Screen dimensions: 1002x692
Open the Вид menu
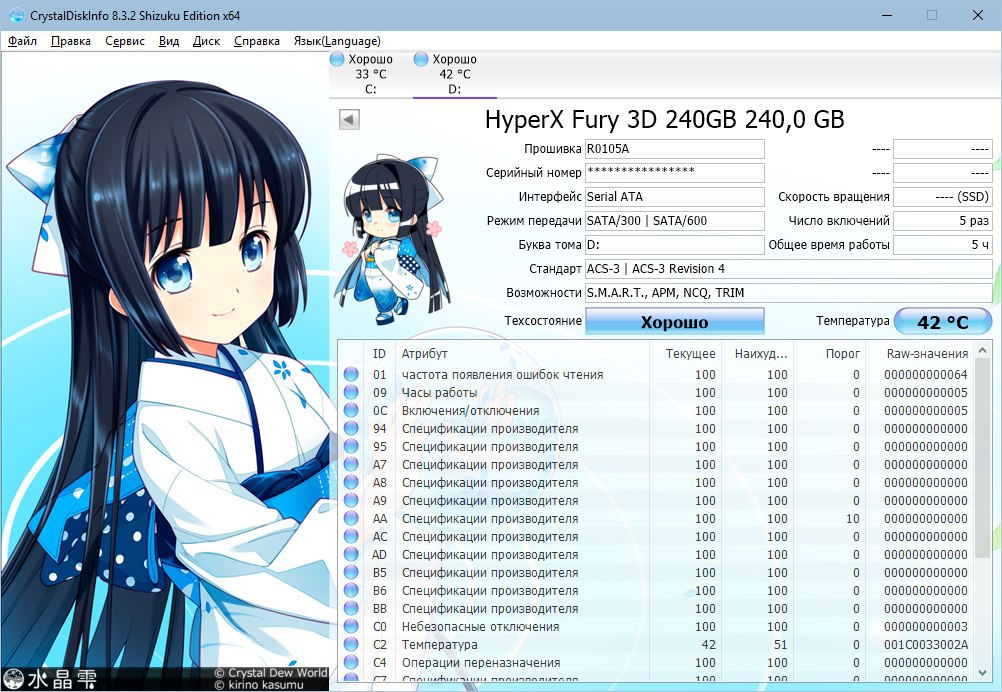tap(169, 41)
